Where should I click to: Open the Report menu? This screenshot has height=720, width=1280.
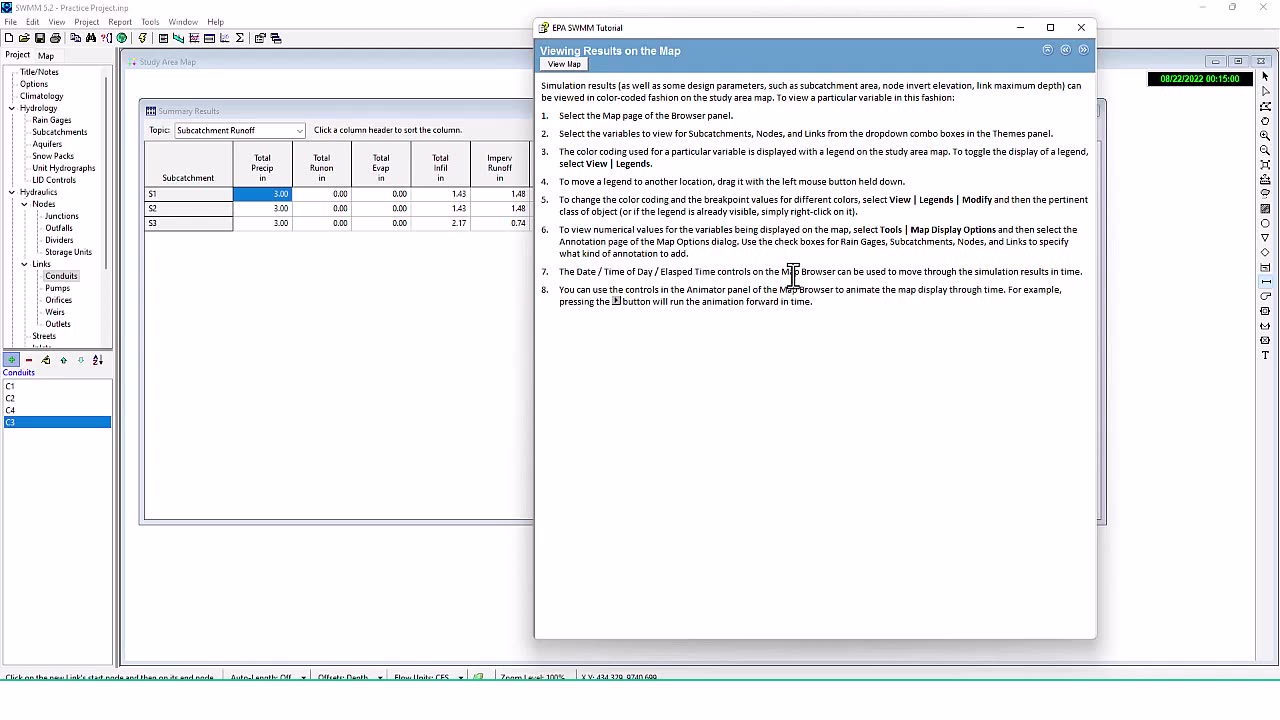(x=120, y=22)
